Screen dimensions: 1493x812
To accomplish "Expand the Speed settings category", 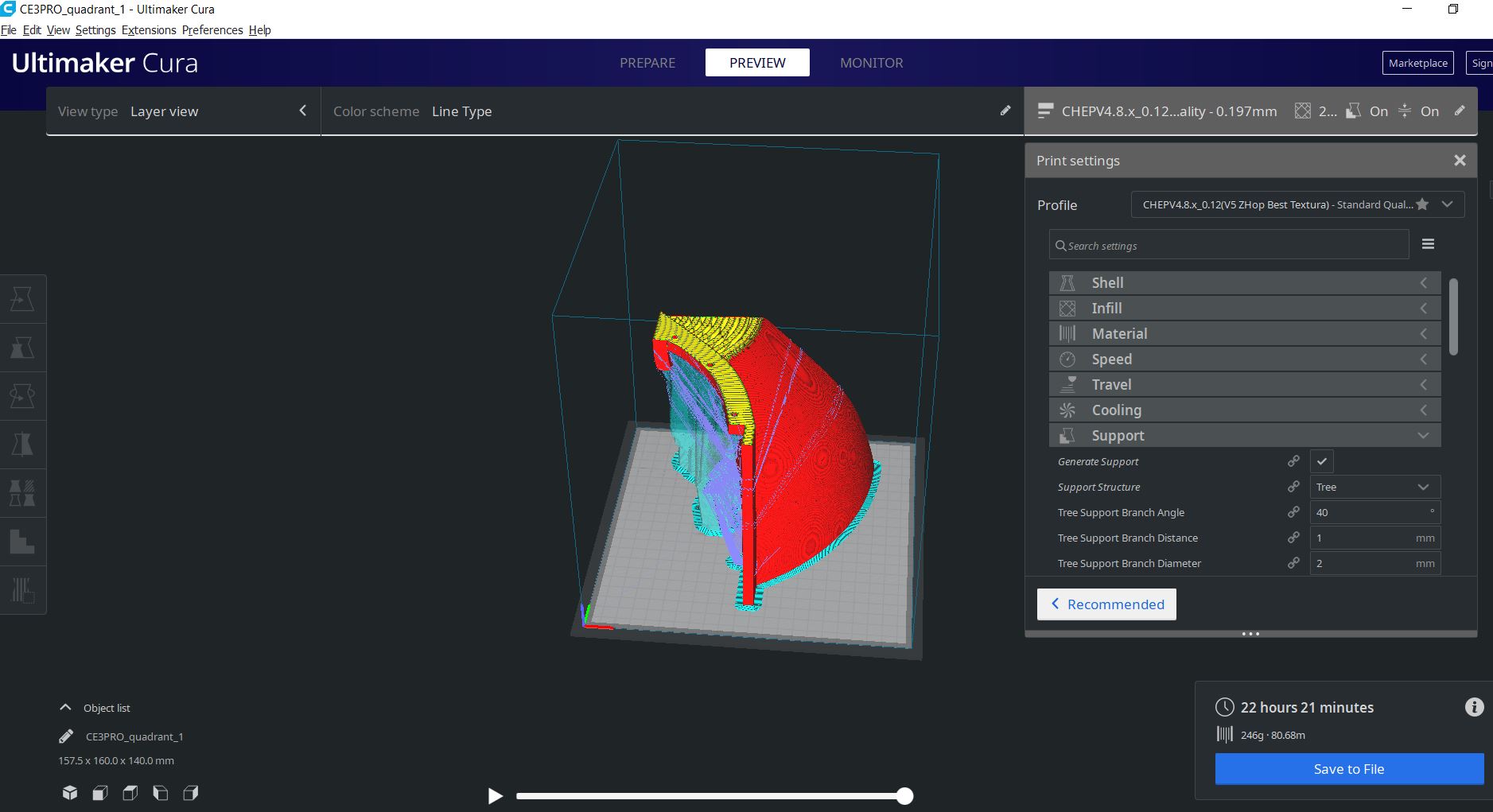I will click(x=1245, y=359).
